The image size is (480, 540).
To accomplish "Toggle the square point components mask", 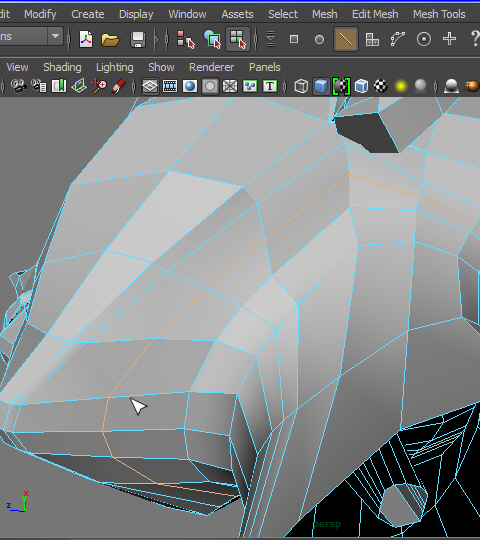I will click(294, 39).
